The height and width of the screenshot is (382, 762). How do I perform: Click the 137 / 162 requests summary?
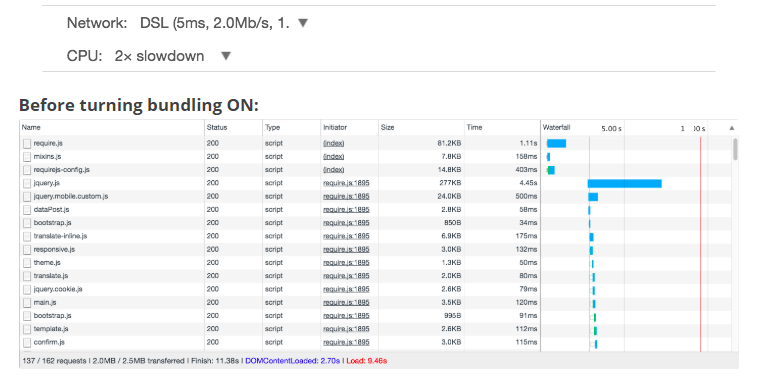tap(54, 361)
